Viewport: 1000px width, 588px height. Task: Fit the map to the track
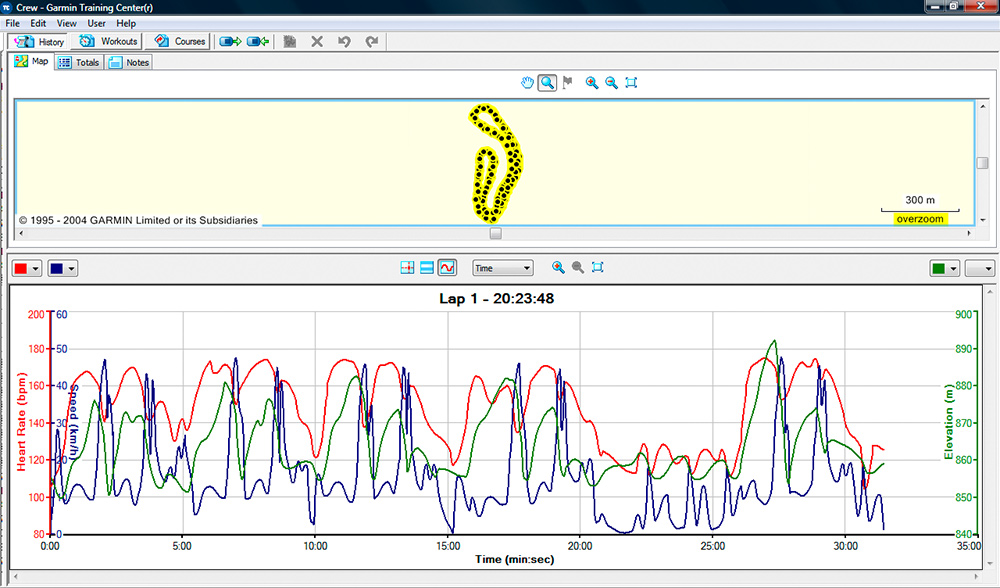coord(631,82)
